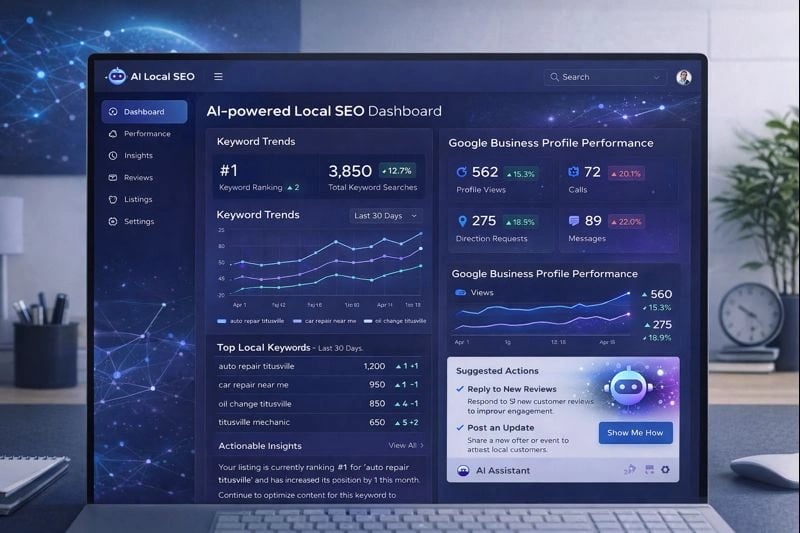This screenshot has height=533, width=800.
Task: Click the Top Local Keywords heading
Action: tap(263, 347)
